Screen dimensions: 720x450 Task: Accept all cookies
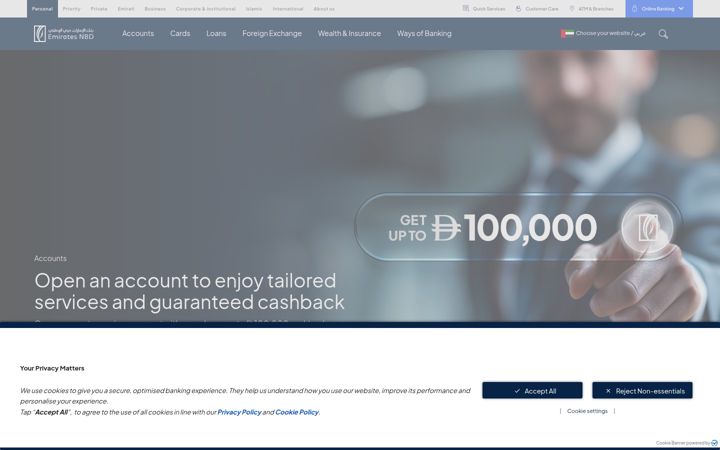(x=532, y=390)
